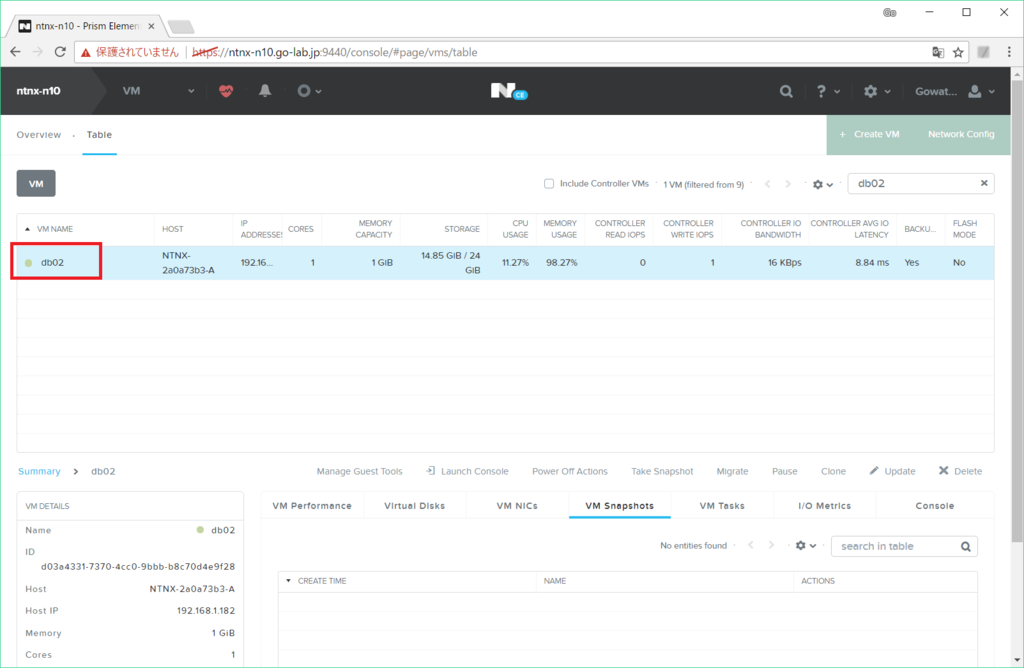This screenshot has height=668, width=1024.
Task: Reload the browser page
Action: coord(60,52)
